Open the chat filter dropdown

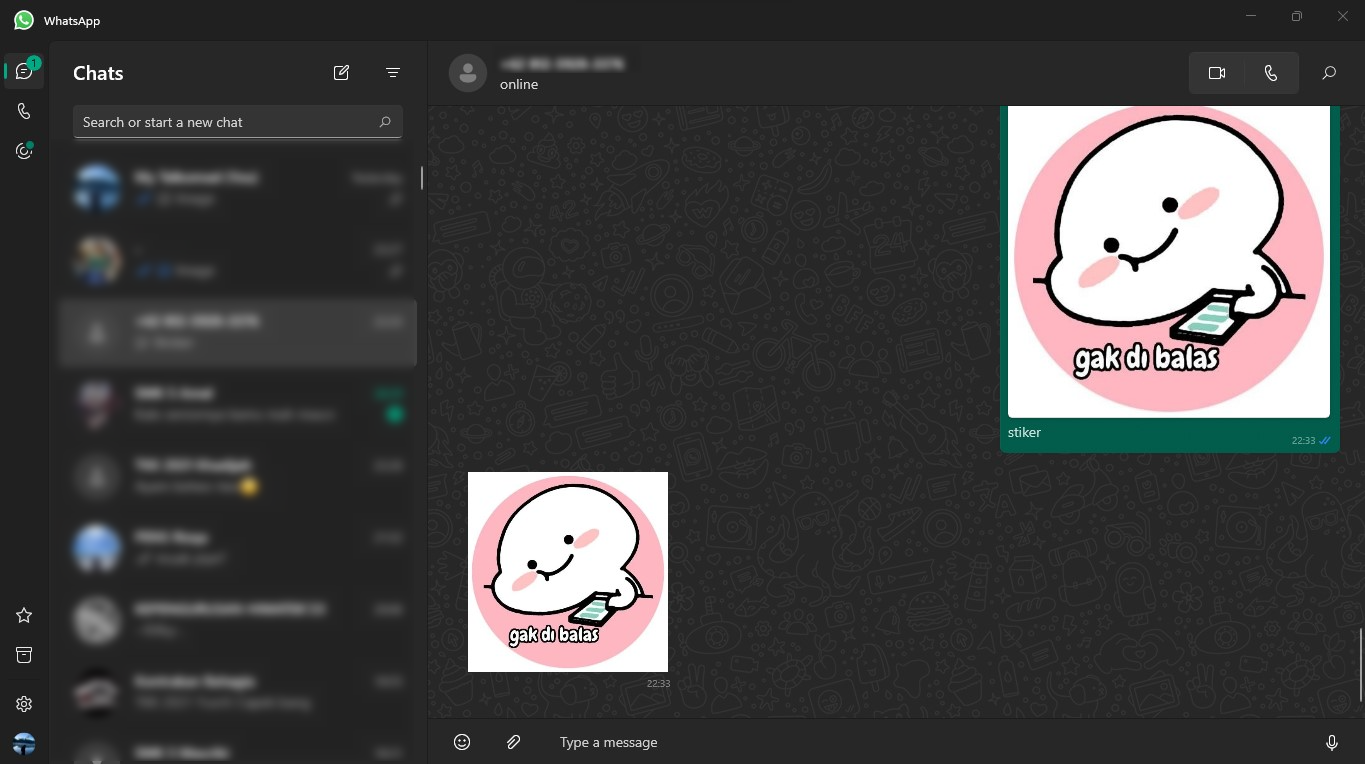(393, 73)
